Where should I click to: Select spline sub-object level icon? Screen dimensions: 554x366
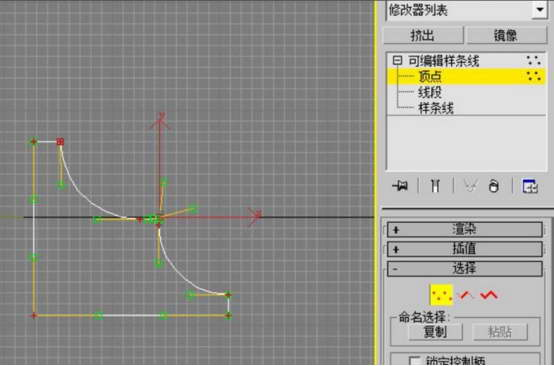489,295
